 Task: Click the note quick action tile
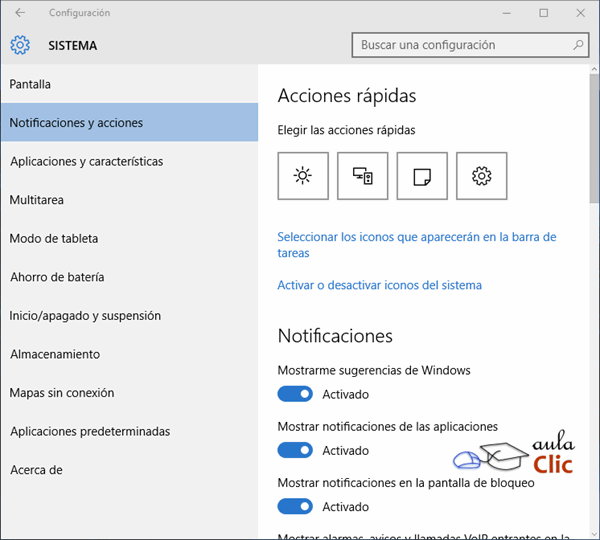[x=422, y=176]
